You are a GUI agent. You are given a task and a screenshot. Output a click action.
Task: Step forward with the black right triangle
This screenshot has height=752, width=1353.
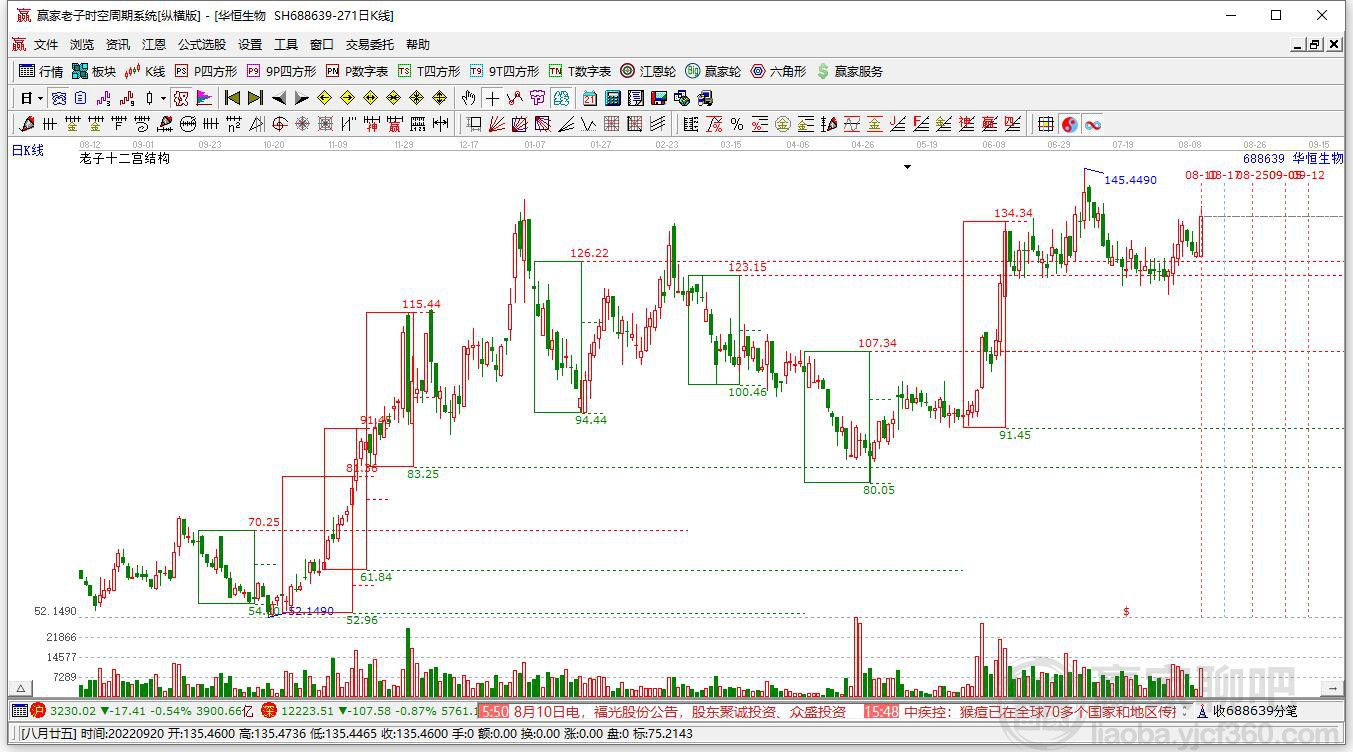(301, 98)
